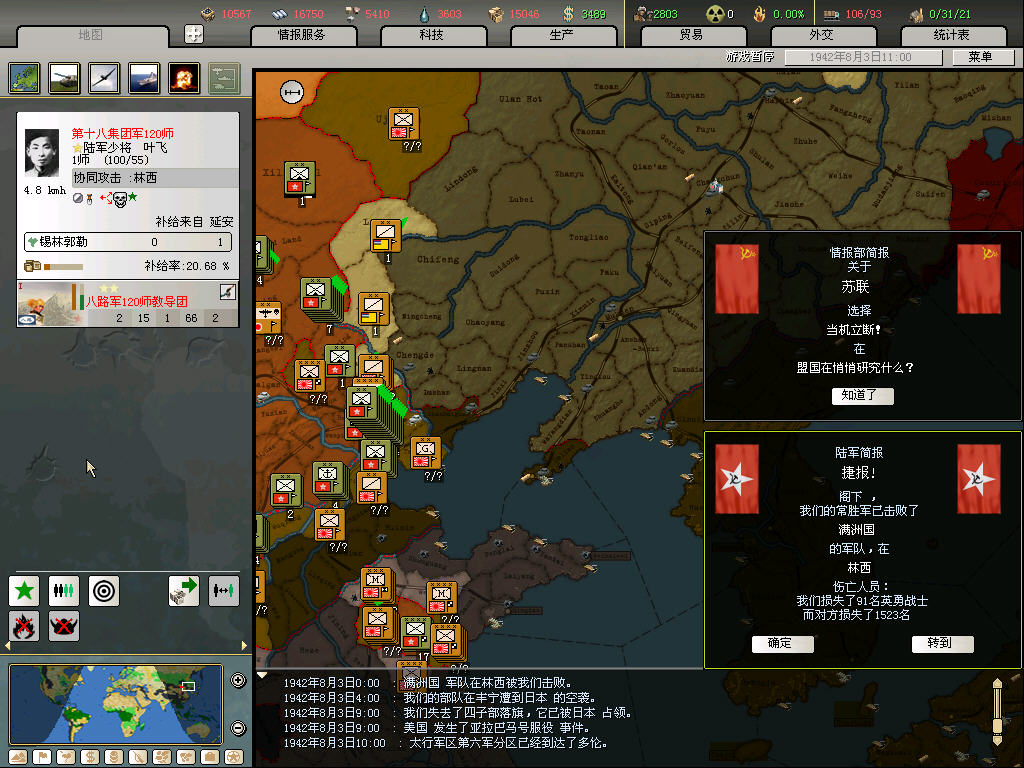Image resolution: width=1024 pixels, height=768 pixels.
Task: Open the greyed unit organization chart icon
Action: 224,78
